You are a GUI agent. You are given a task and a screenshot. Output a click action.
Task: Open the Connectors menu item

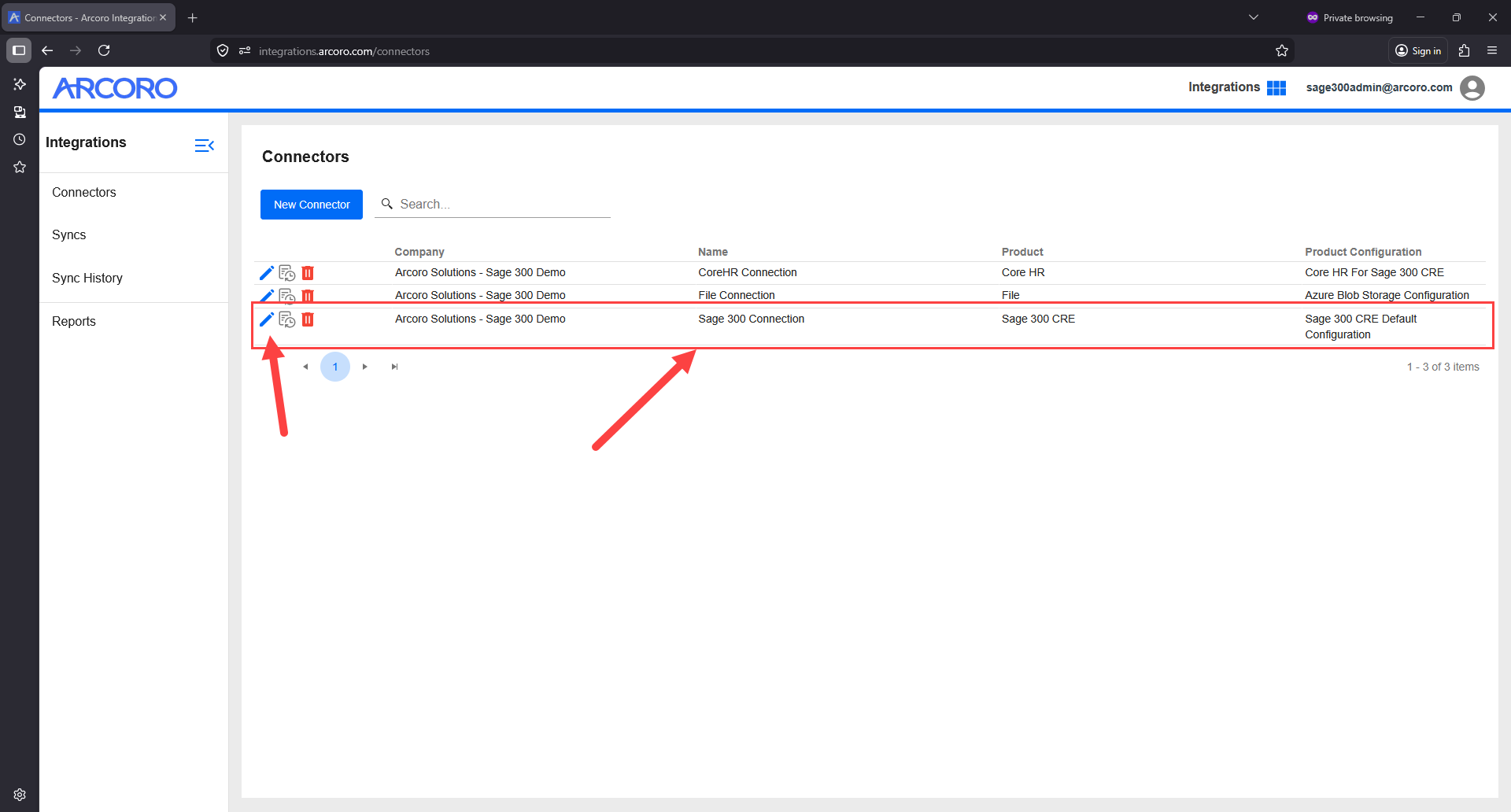83,193
